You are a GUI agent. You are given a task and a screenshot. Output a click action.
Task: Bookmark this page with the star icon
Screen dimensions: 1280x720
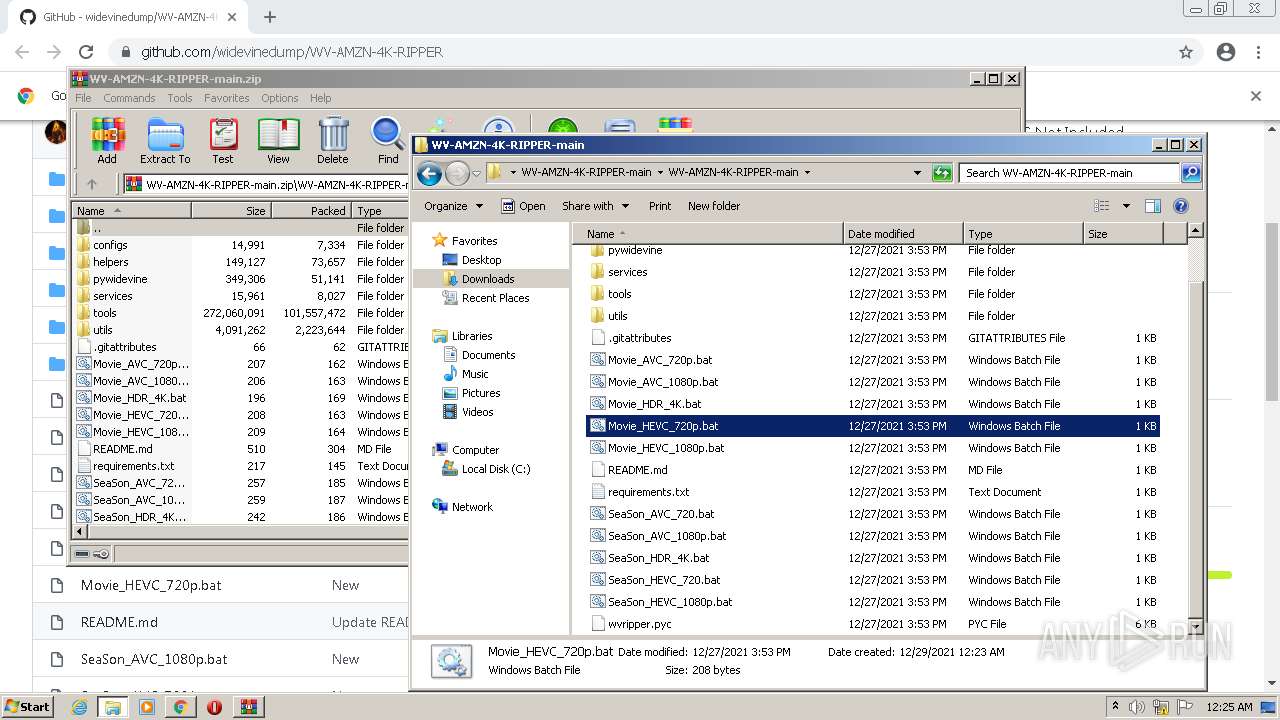1186,52
